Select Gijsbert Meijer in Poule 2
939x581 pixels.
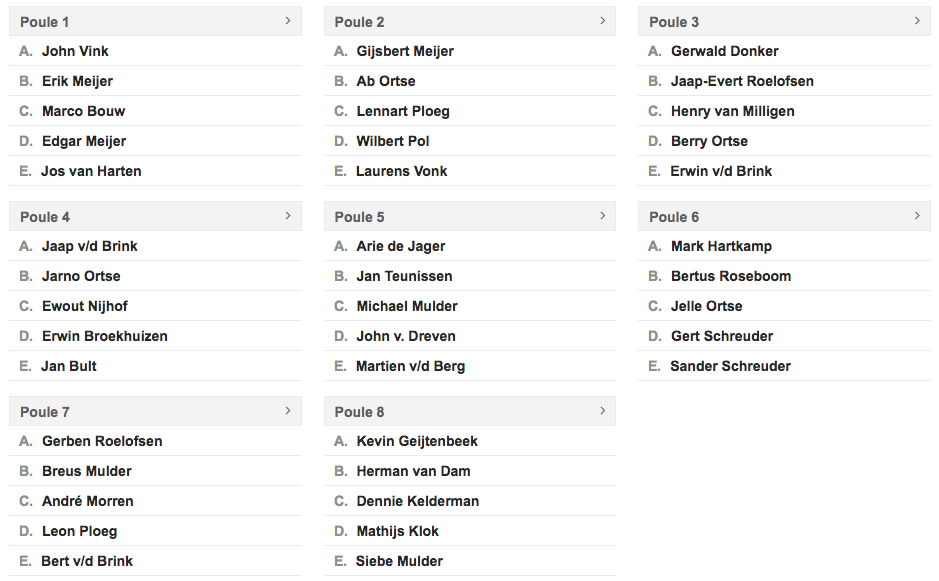pos(405,52)
